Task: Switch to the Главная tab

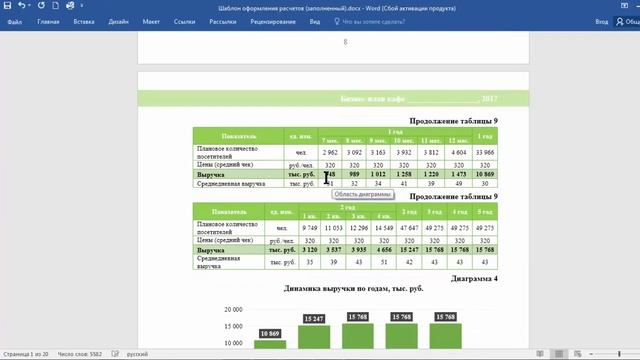Action: (48, 22)
